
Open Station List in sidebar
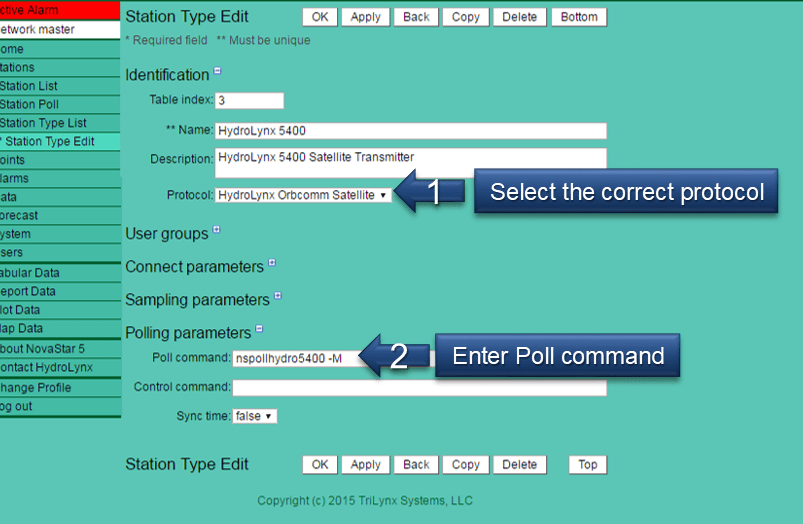pyautogui.click(x=30, y=86)
